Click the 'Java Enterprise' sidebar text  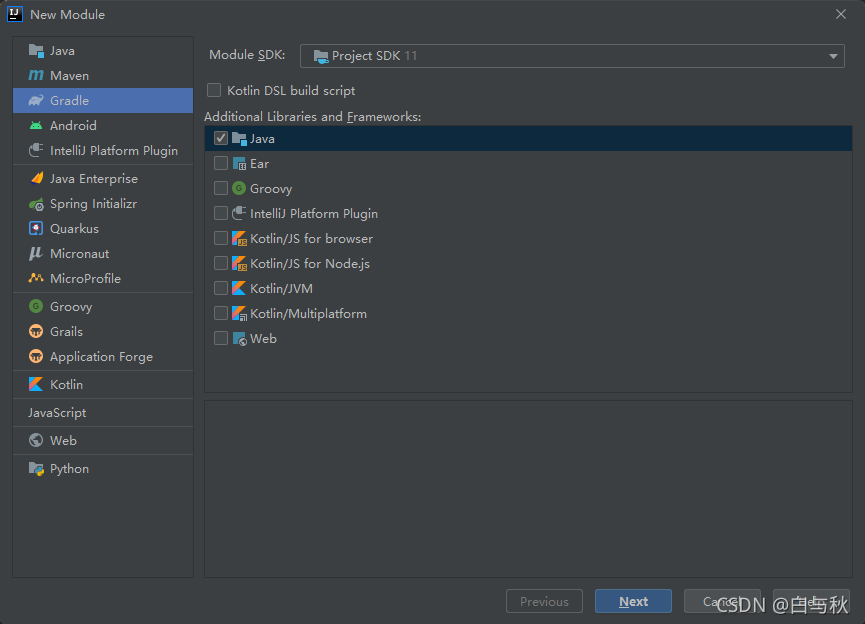pos(94,179)
